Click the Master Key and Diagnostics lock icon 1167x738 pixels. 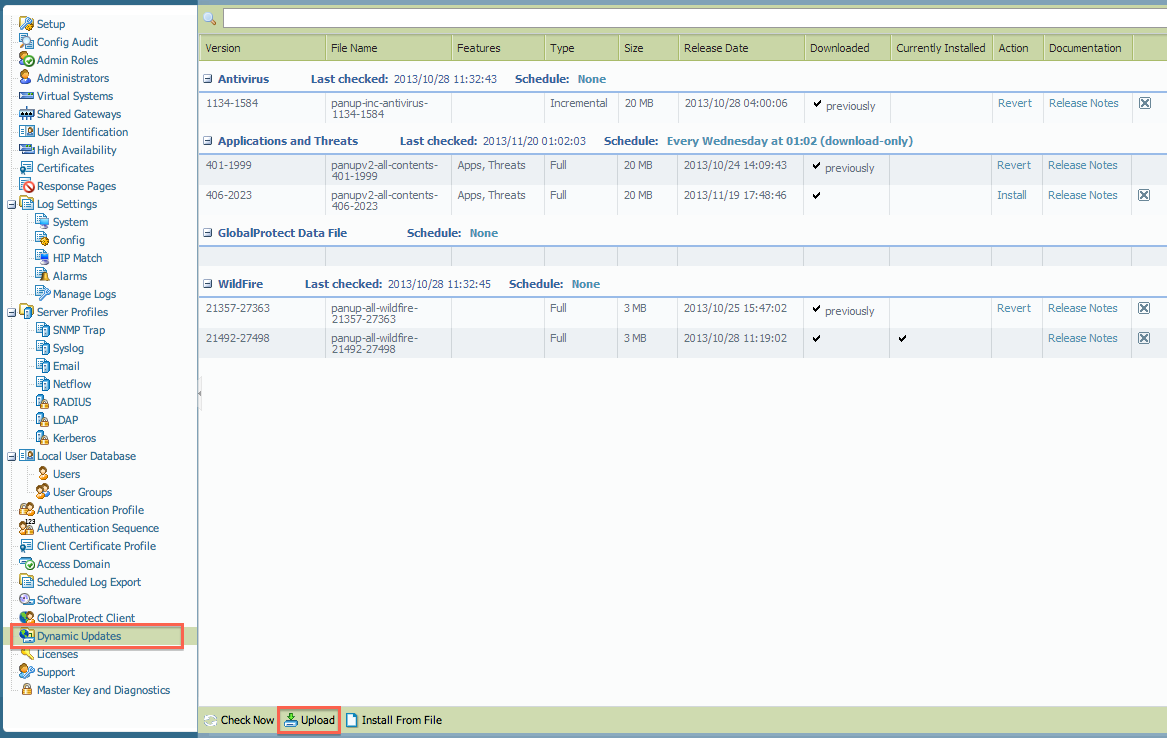coord(27,690)
